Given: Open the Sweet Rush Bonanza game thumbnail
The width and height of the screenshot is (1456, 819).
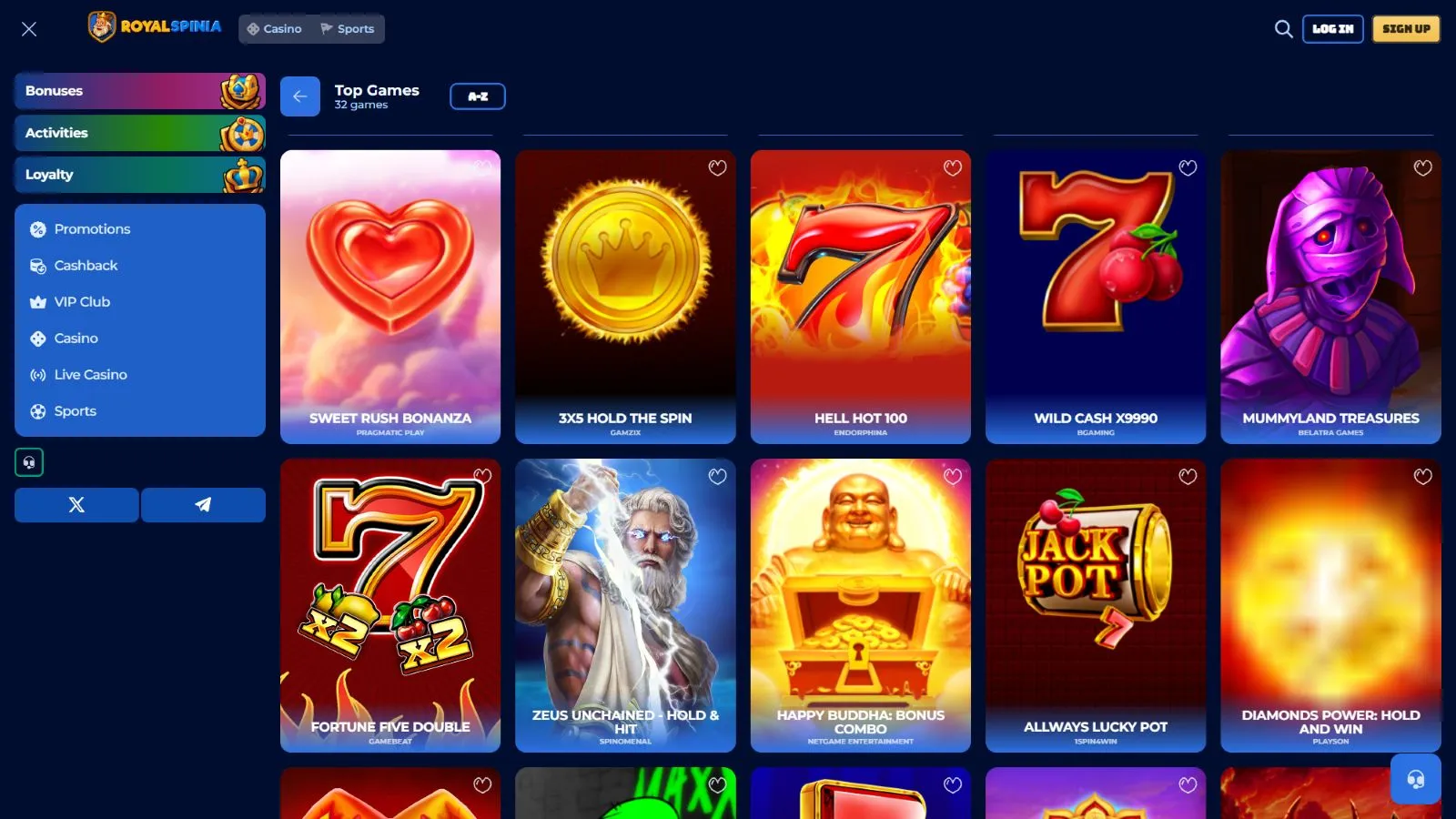Looking at the screenshot, I should click(390, 297).
